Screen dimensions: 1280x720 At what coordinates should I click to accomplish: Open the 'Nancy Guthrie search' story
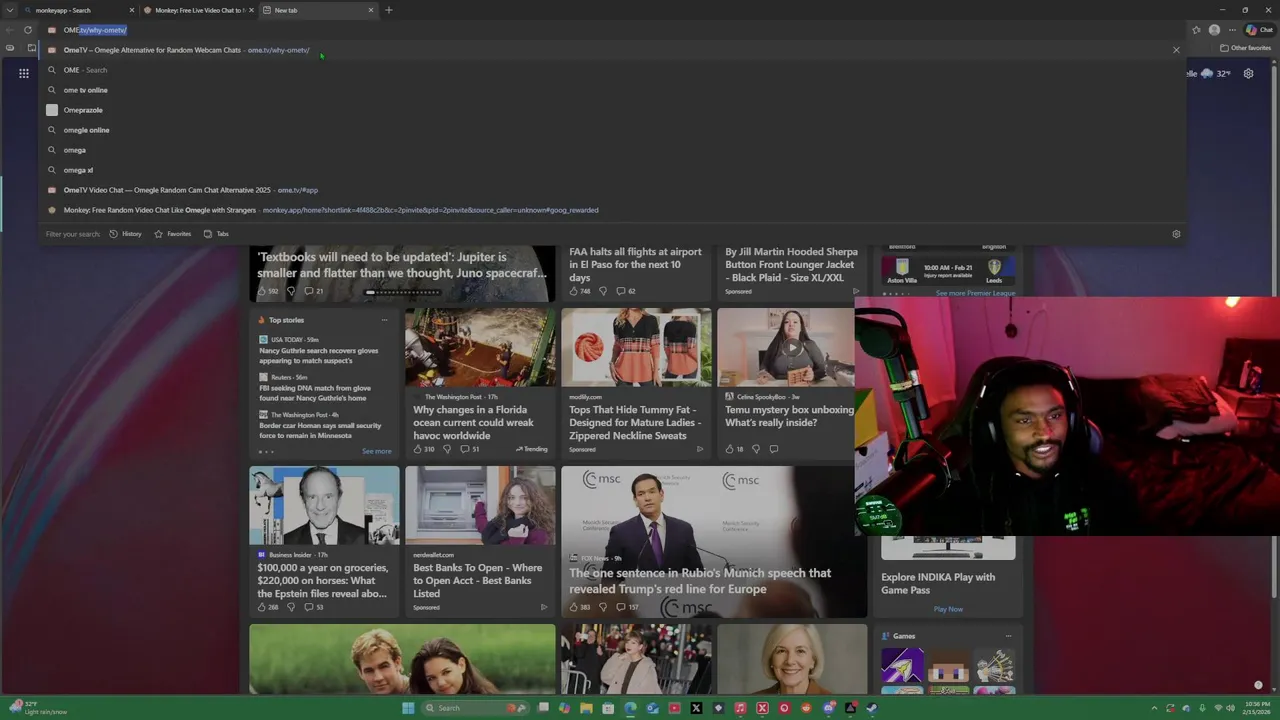click(319, 355)
